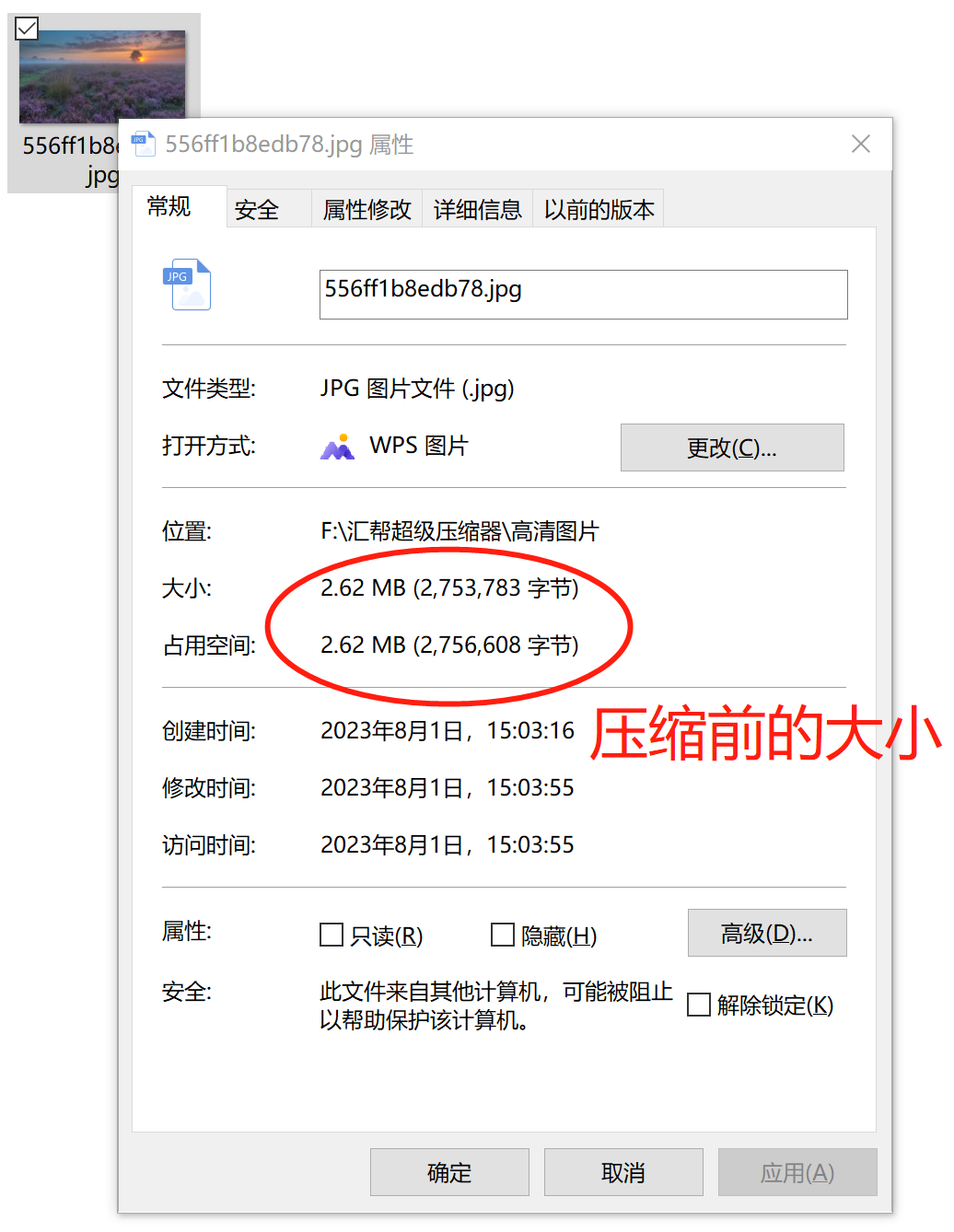Click the filename input field
The height and width of the screenshot is (1232, 954).
583,295
